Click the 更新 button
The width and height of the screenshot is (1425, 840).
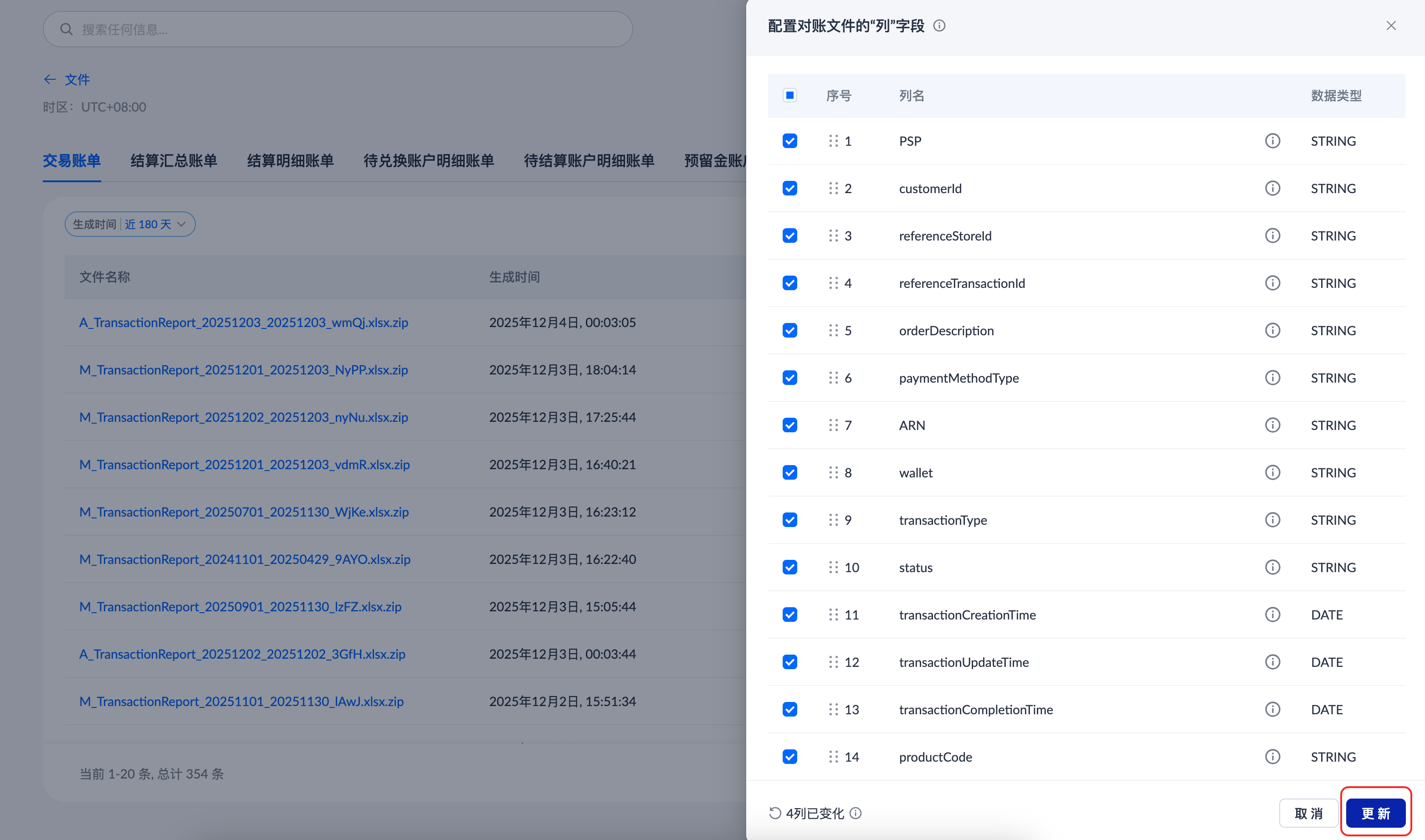[1375, 814]
